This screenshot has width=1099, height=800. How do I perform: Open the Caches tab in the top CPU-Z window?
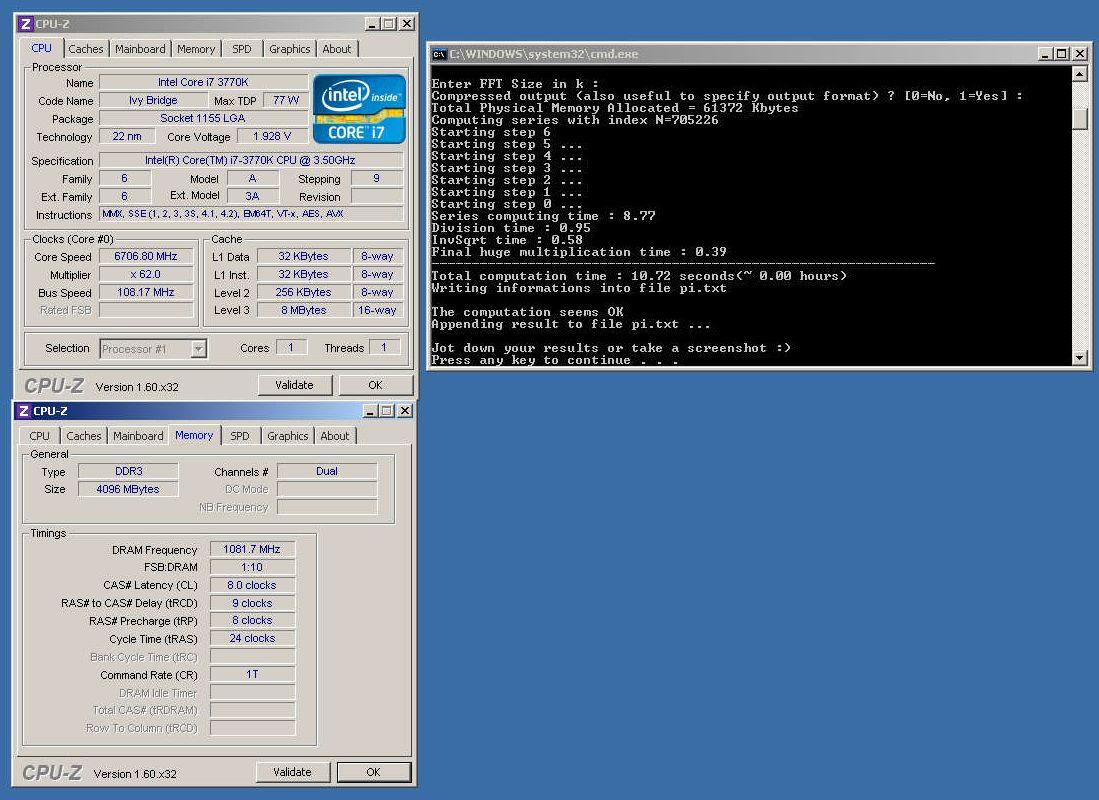click(x=86, y=48)
